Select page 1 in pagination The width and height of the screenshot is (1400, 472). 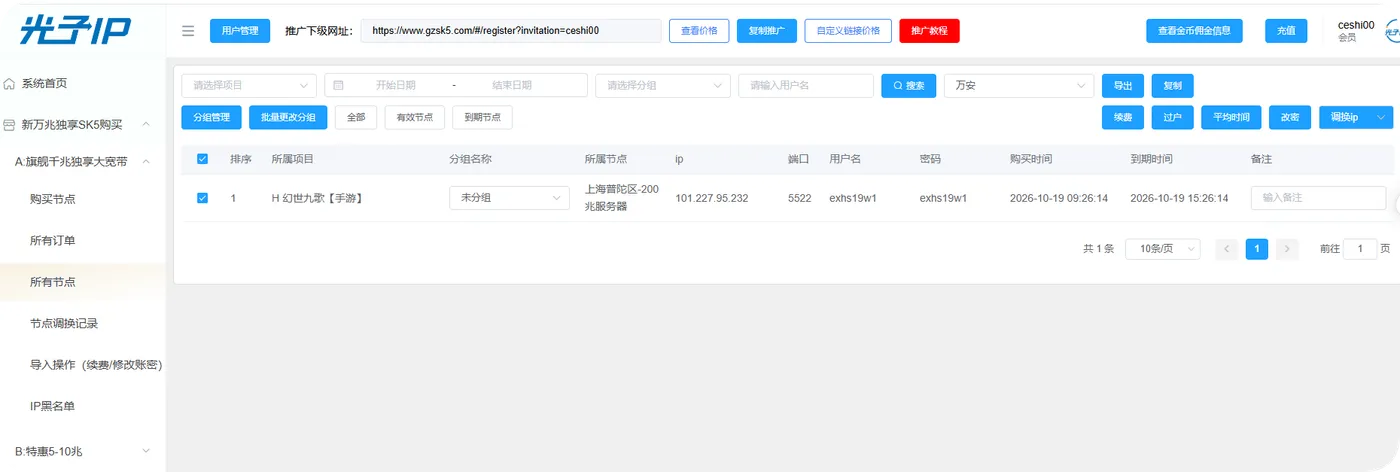click(x=1257, y=248)
